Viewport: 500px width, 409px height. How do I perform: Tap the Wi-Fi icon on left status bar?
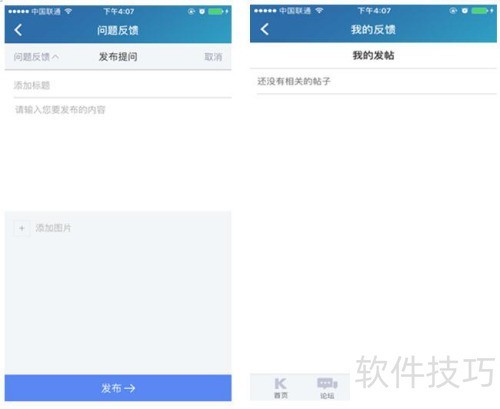(69, 11)
